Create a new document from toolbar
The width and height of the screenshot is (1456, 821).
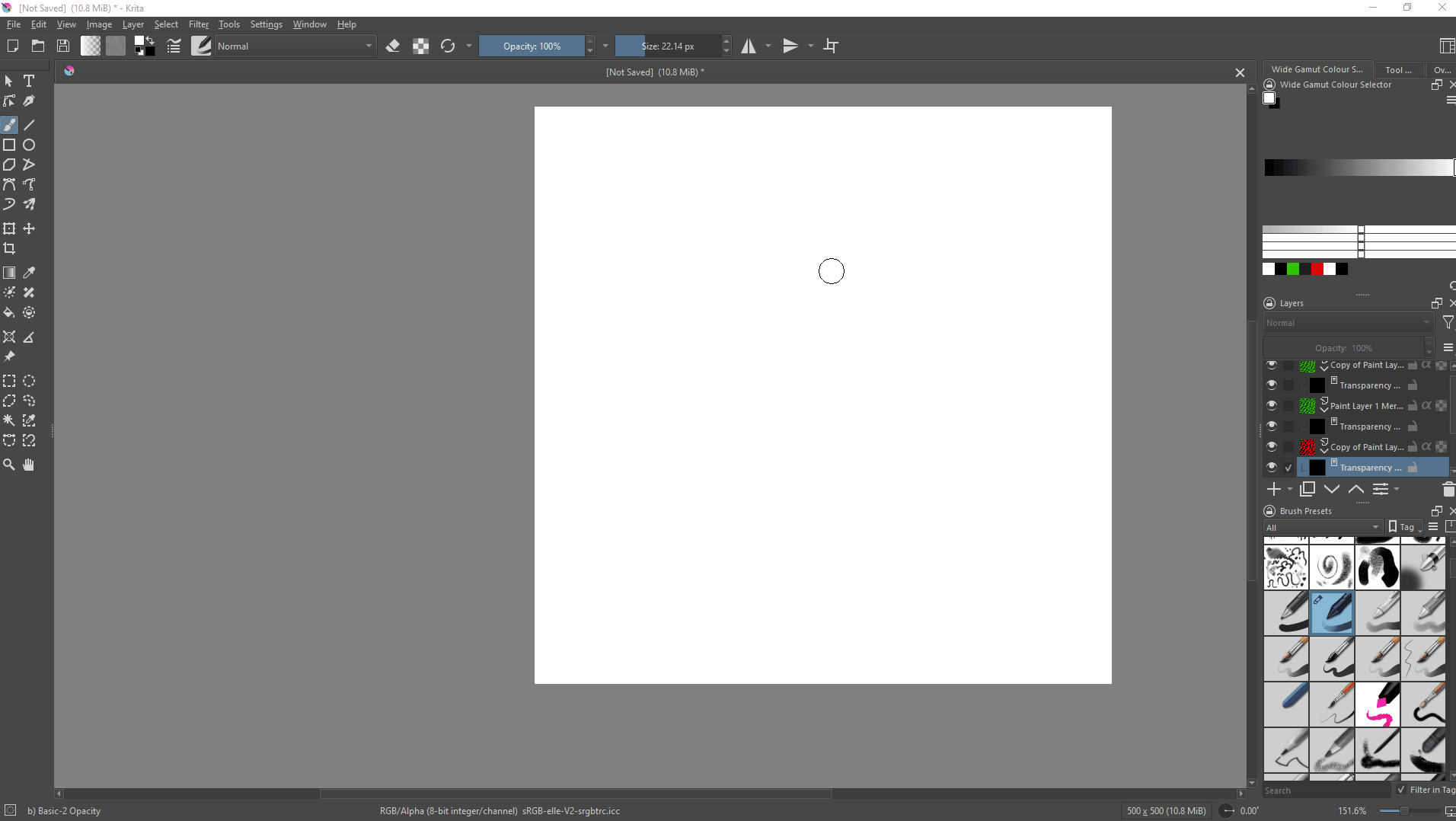[x=12, y=46]
